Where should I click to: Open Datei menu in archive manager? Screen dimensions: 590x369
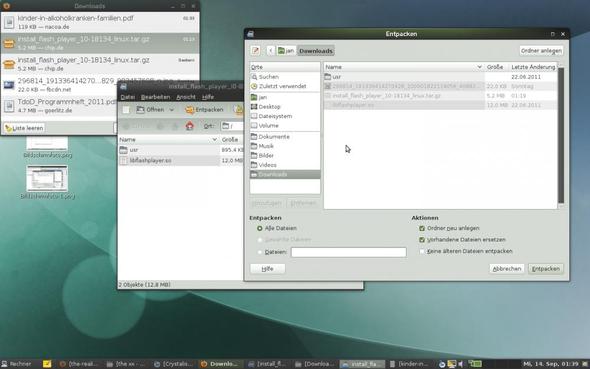click(128, 97)
